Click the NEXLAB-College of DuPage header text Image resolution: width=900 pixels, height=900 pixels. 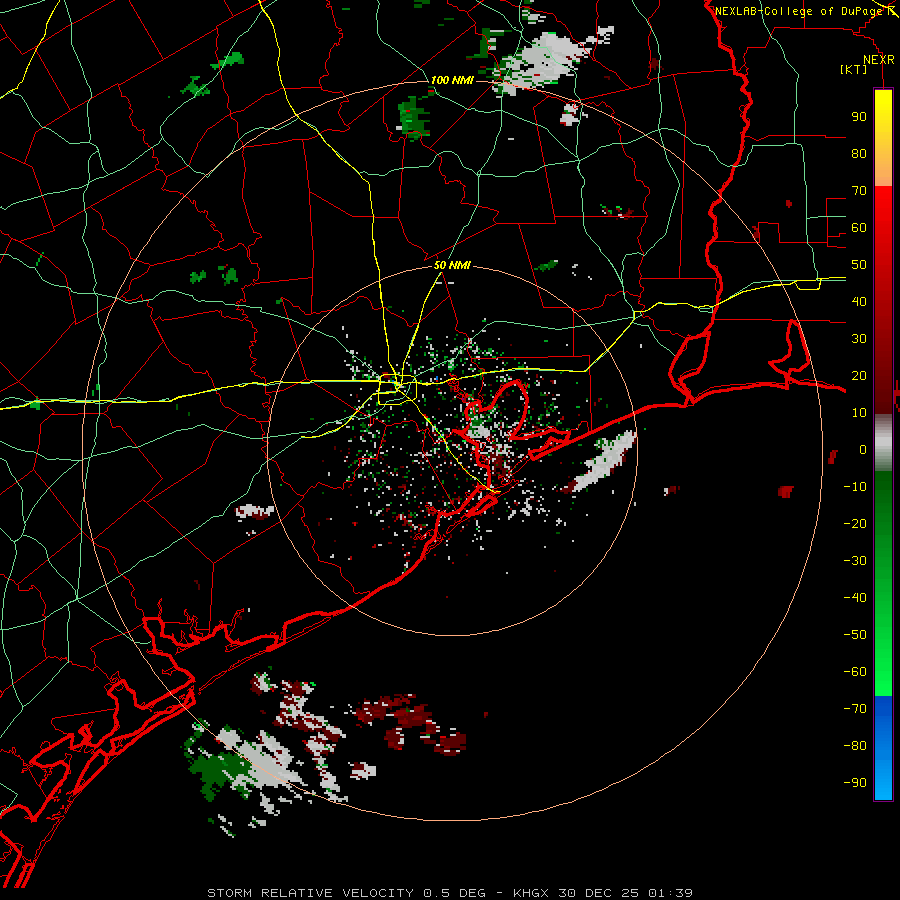tap(801, 11)
